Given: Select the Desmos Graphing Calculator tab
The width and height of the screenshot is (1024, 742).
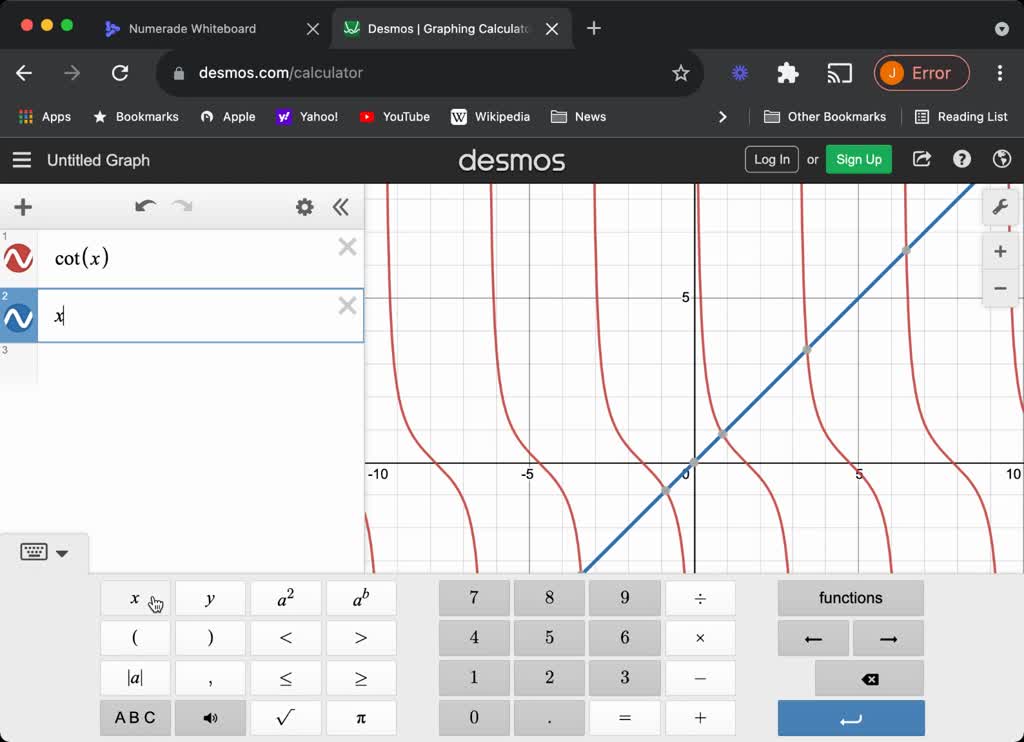Looking at the screenshot, I should pyautogui.click(x=449, y=29).
